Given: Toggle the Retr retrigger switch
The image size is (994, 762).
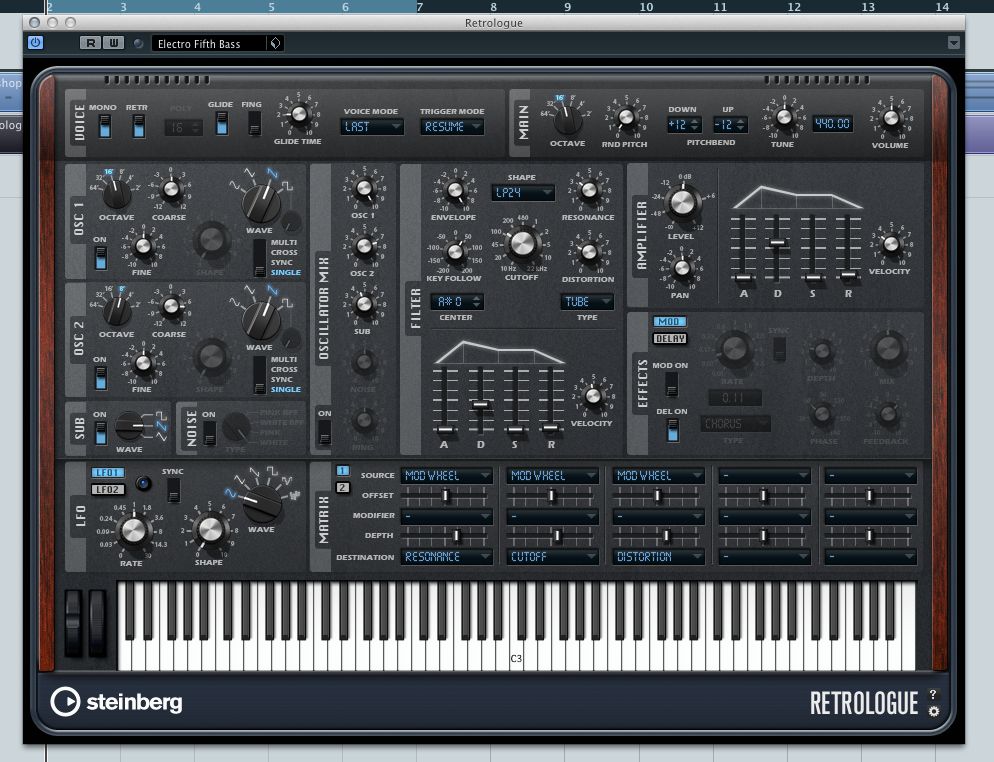Looking at the screenshot, I should click(x=138, y=126).
